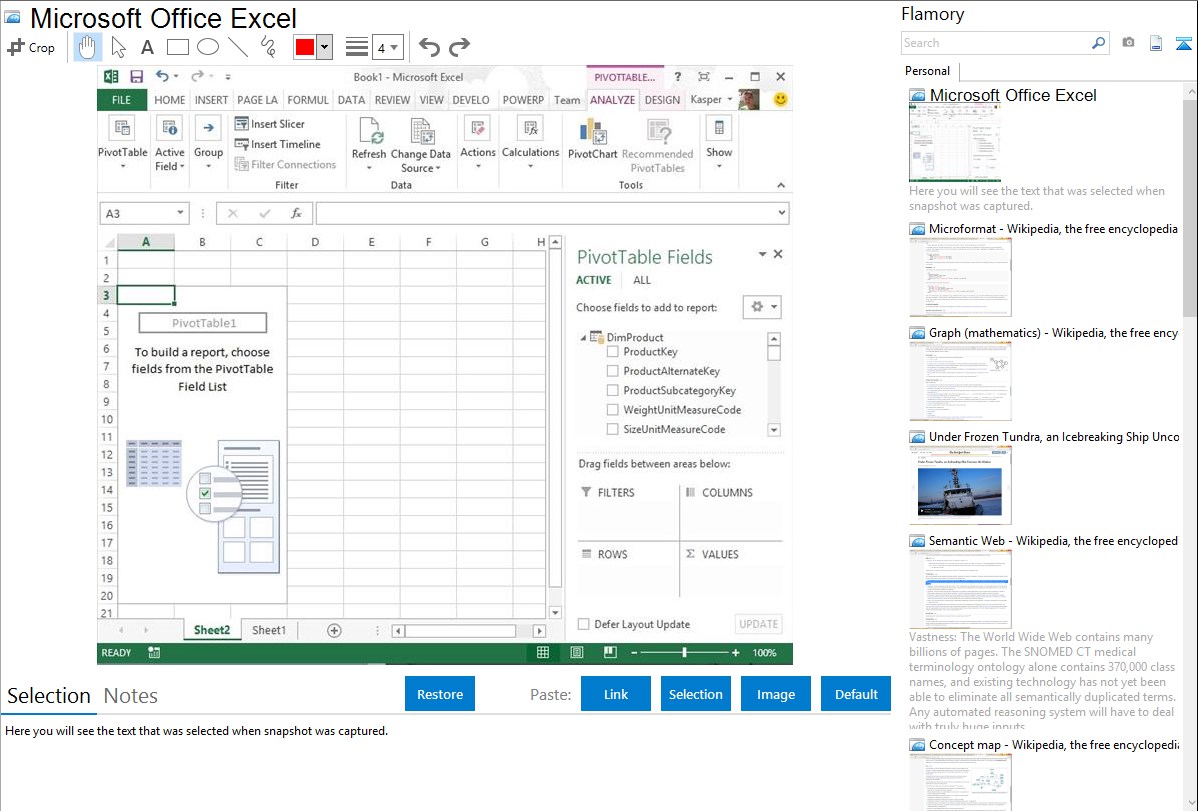
Task: Click the red color swatch
Action: pyautogui.click(x=305, y=47)
